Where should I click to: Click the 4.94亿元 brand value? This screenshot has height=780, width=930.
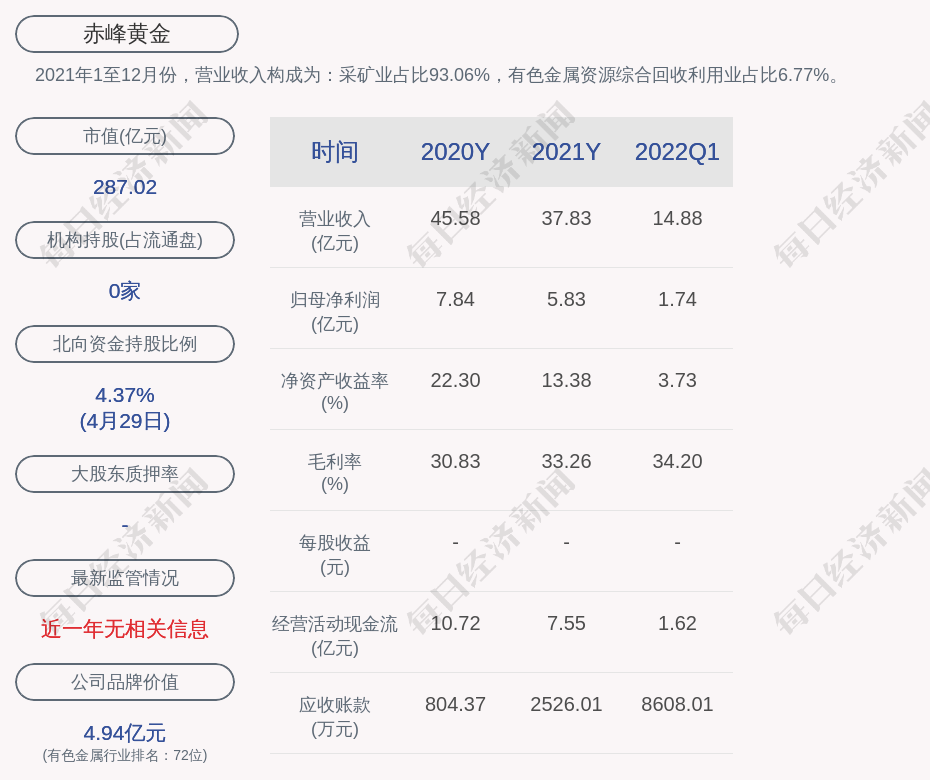click(x=125, y=733)
